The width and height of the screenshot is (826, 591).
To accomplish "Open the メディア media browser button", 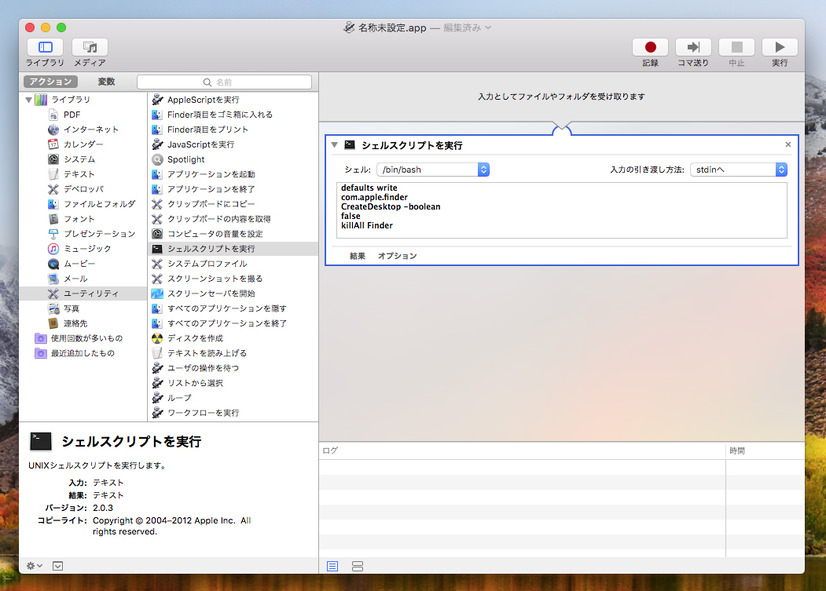I will tap(90, 47).
